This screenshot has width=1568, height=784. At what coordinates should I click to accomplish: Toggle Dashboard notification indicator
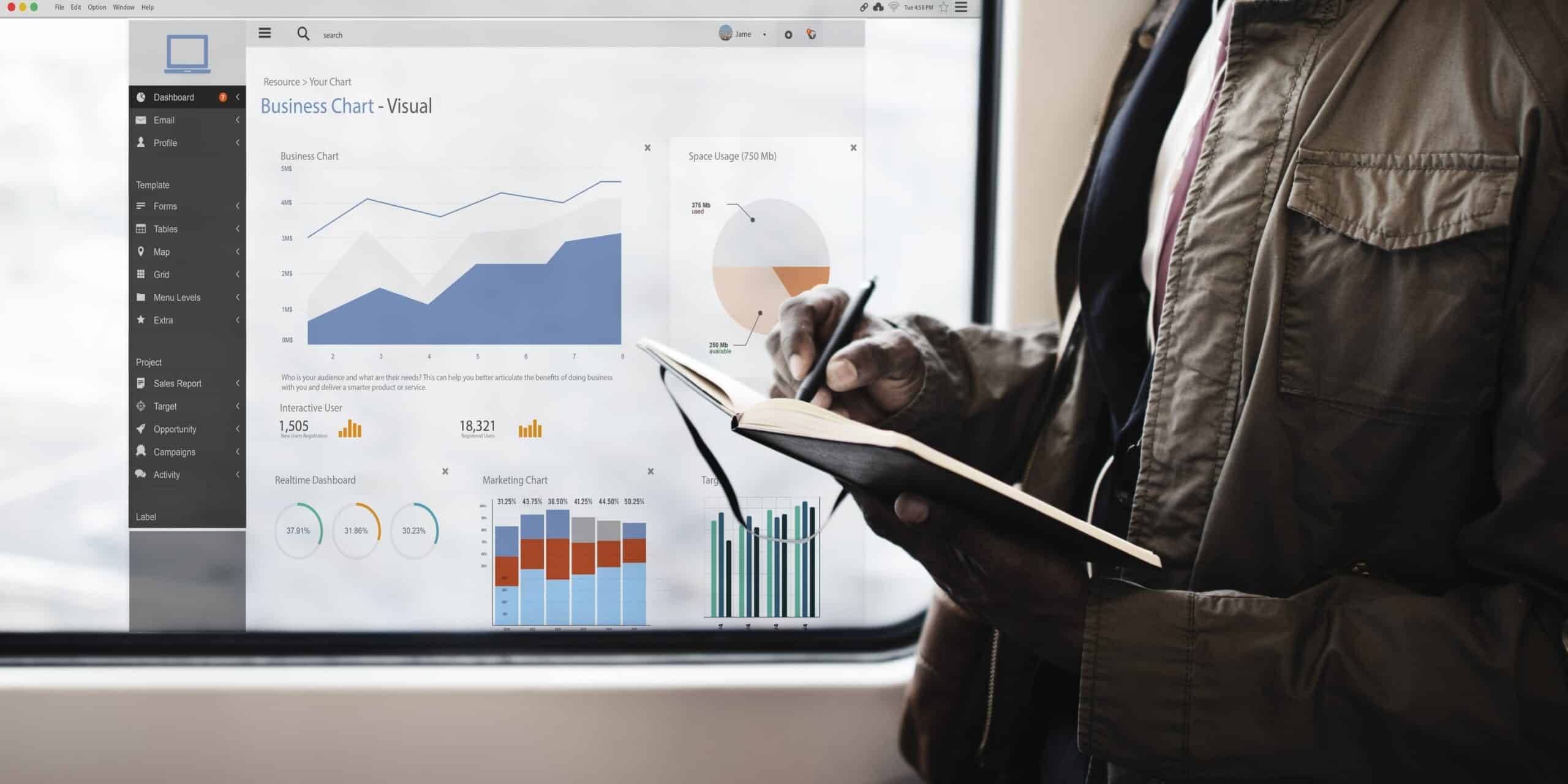click(x=222, y=97)
